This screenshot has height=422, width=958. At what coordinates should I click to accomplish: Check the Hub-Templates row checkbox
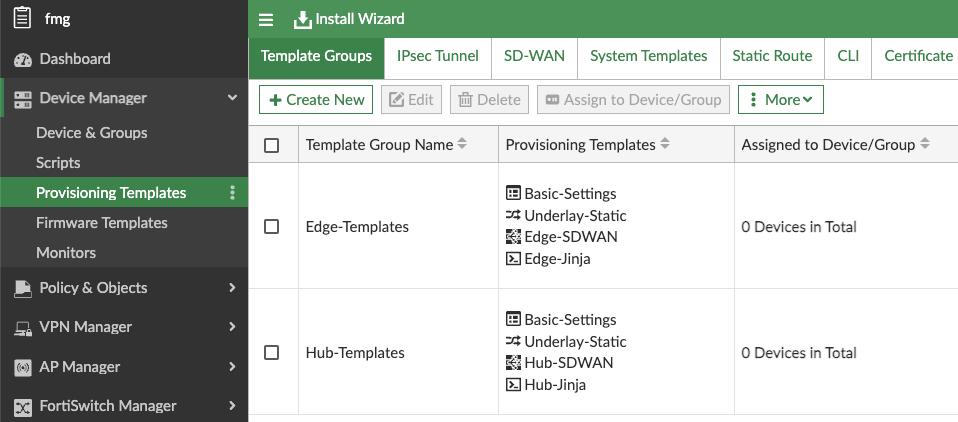271,352
